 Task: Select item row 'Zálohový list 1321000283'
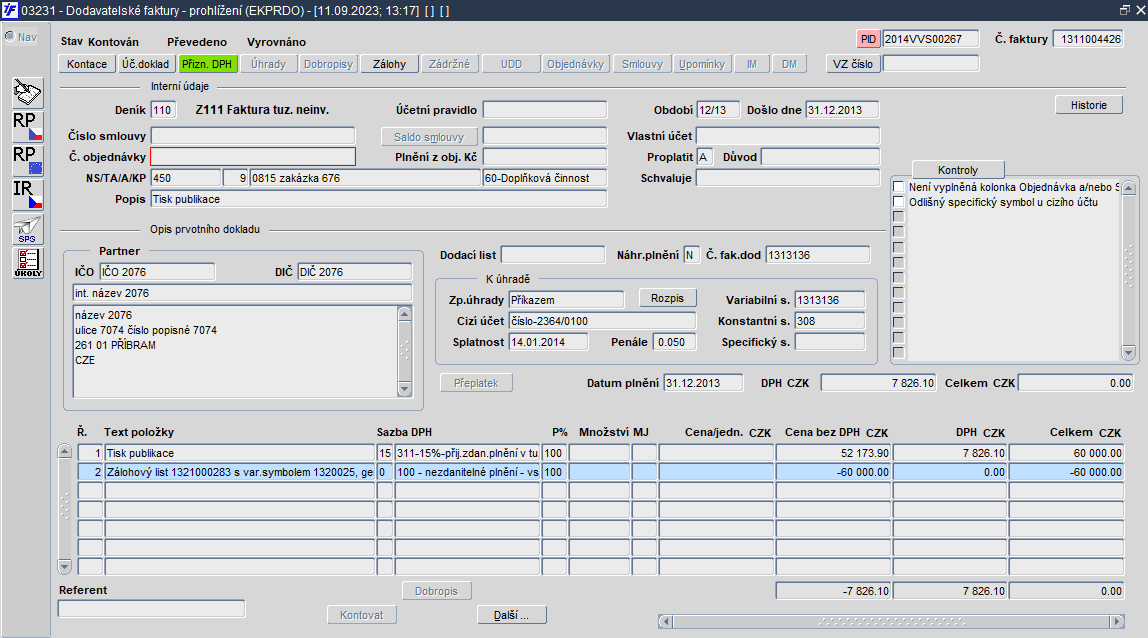pyautogui.click(x=240, y=472)
